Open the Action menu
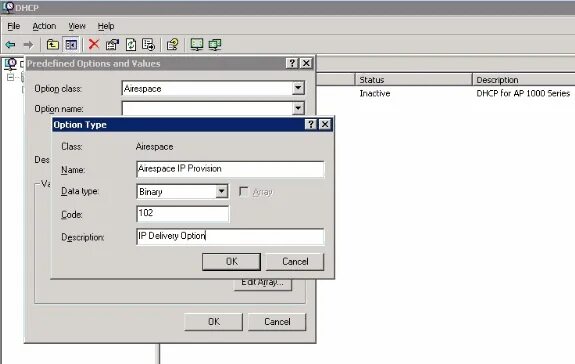 coord(44,26)
